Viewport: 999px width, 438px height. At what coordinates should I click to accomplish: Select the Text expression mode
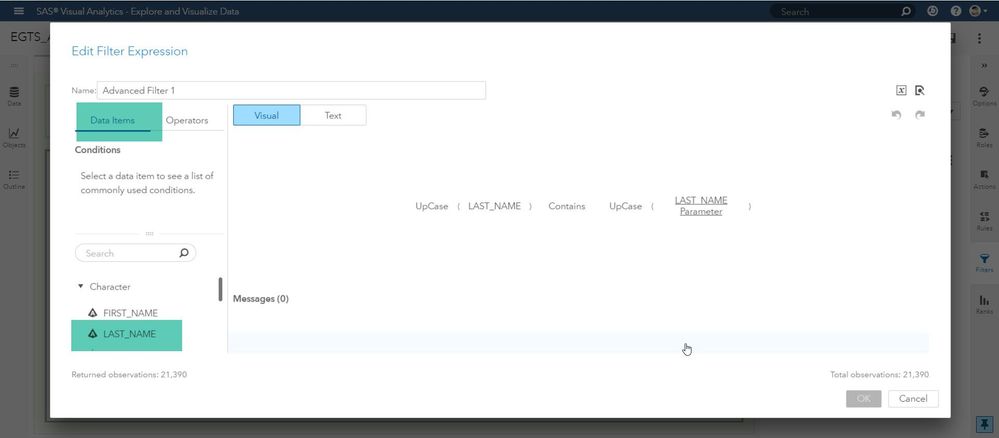point(333,115)
